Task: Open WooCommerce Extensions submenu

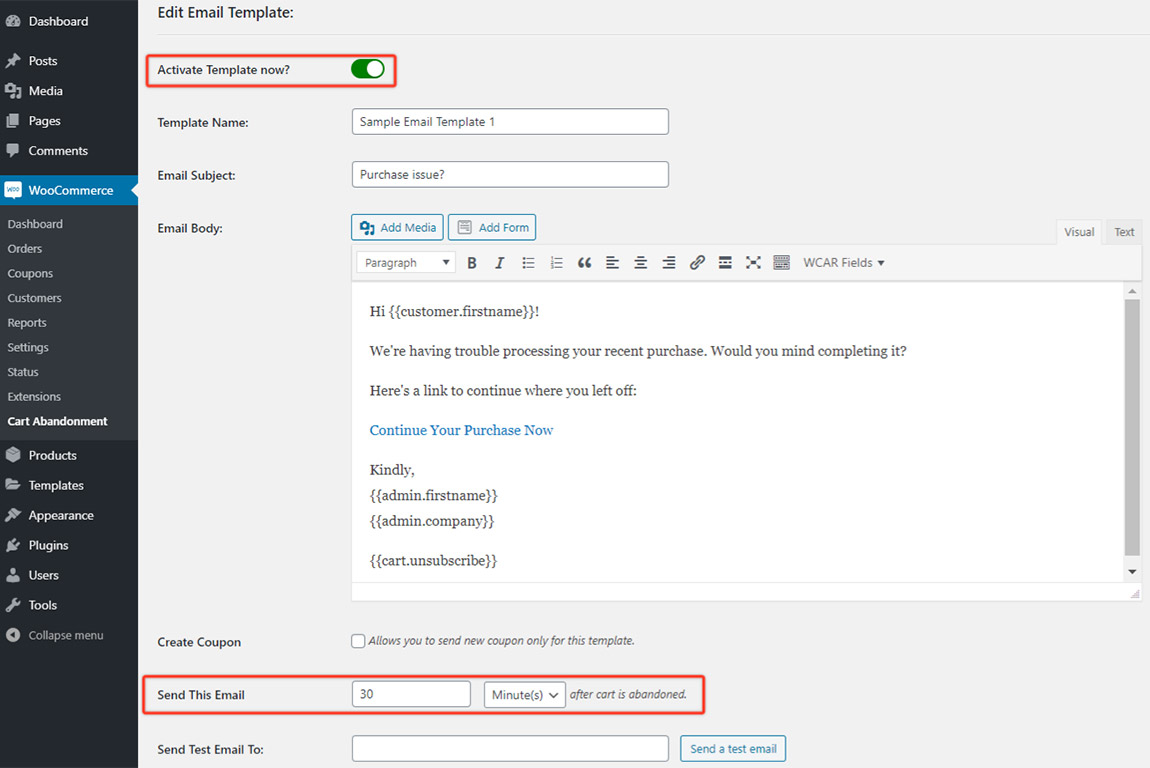Action: click(34, 397)
